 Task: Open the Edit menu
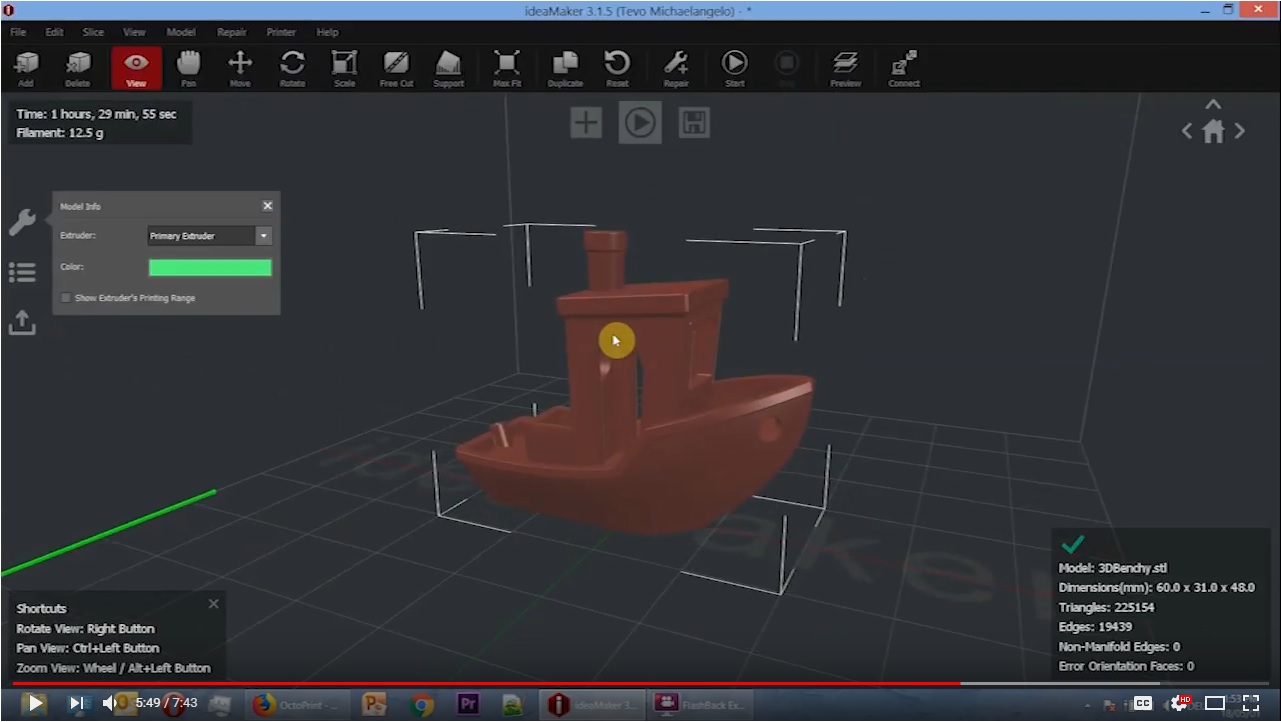tap(54, 32)
